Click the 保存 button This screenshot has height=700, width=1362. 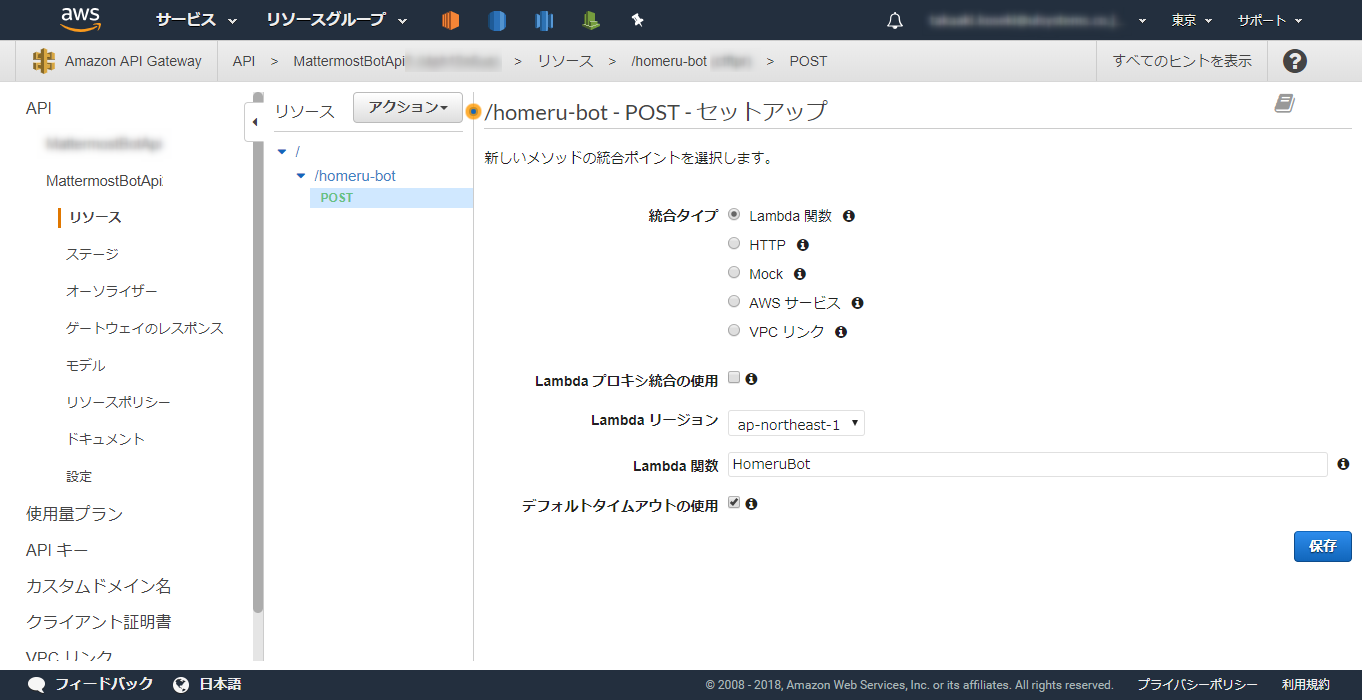[x=1322, y=546]
